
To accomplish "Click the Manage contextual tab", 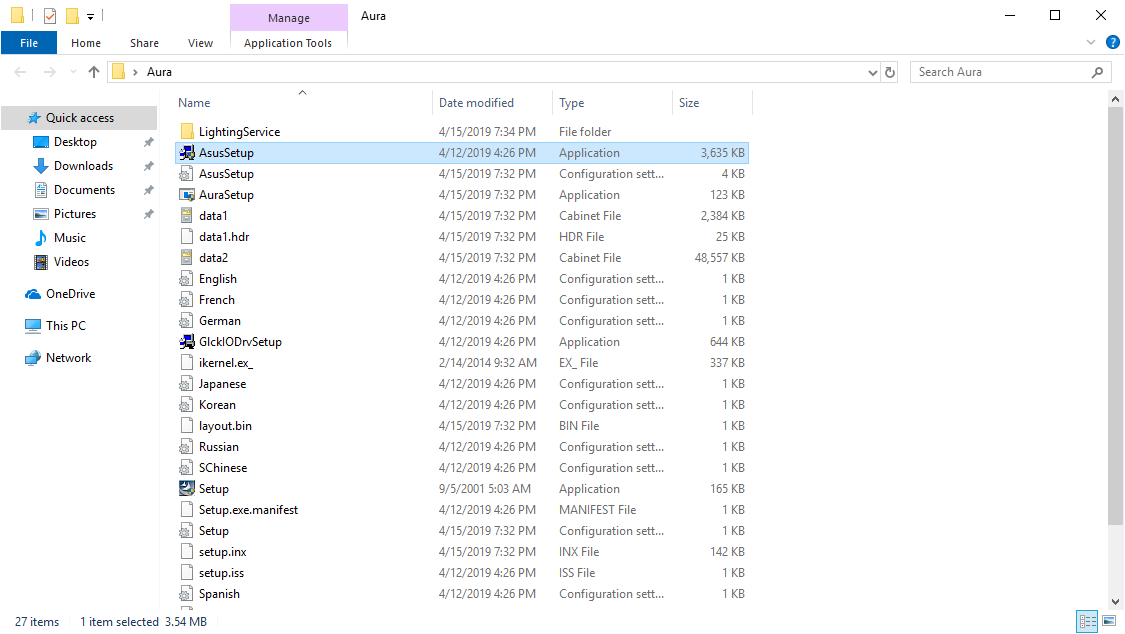I will tap(288, 17).
